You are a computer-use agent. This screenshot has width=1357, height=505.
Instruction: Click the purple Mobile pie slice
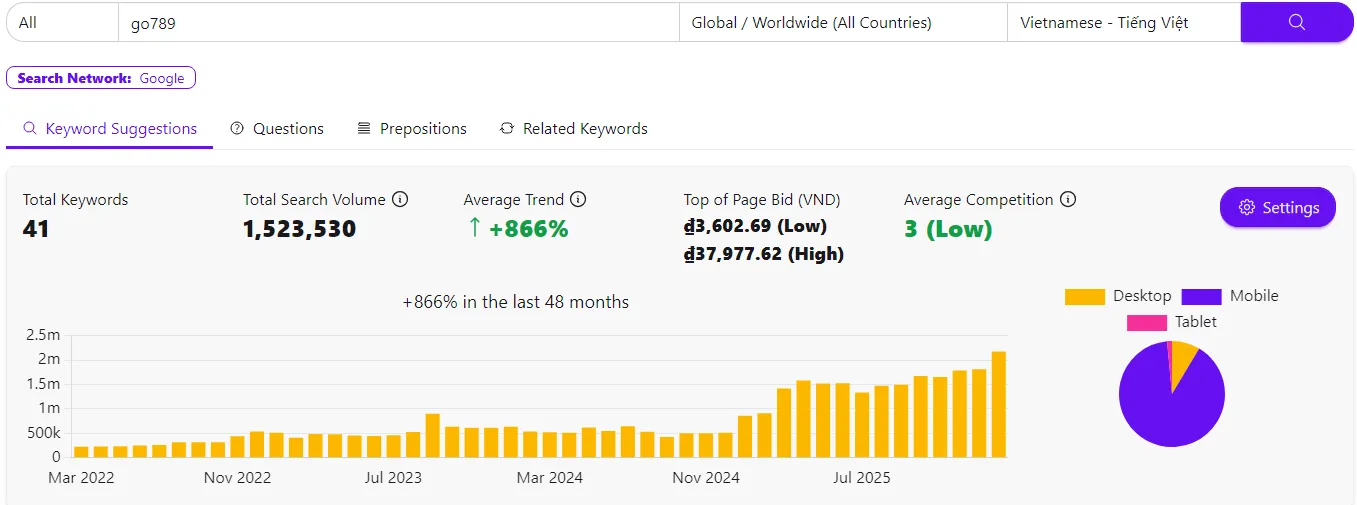pyautogui.click(x=1165, y=405)
